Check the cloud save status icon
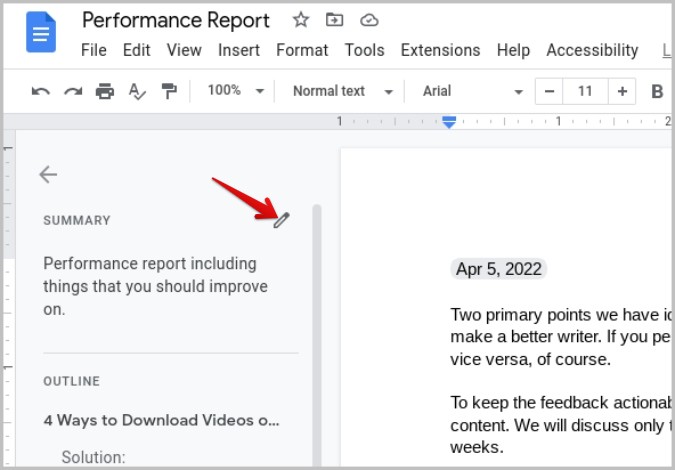Image resolution: width=675 pixels, height=470 pixels. click(369, 20)
